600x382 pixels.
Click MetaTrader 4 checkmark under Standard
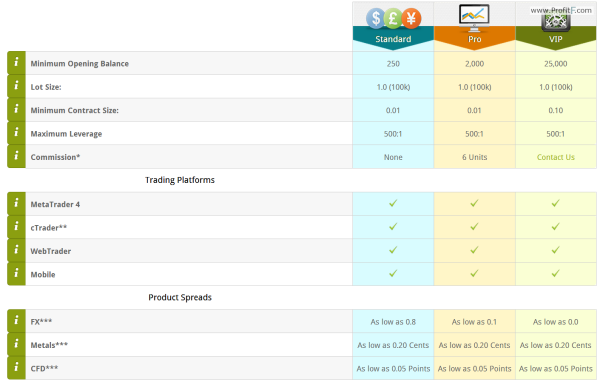[393, 203]
